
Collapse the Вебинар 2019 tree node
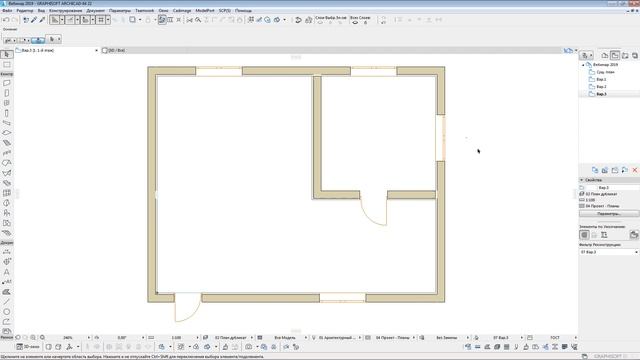click(x=583, y=64)
